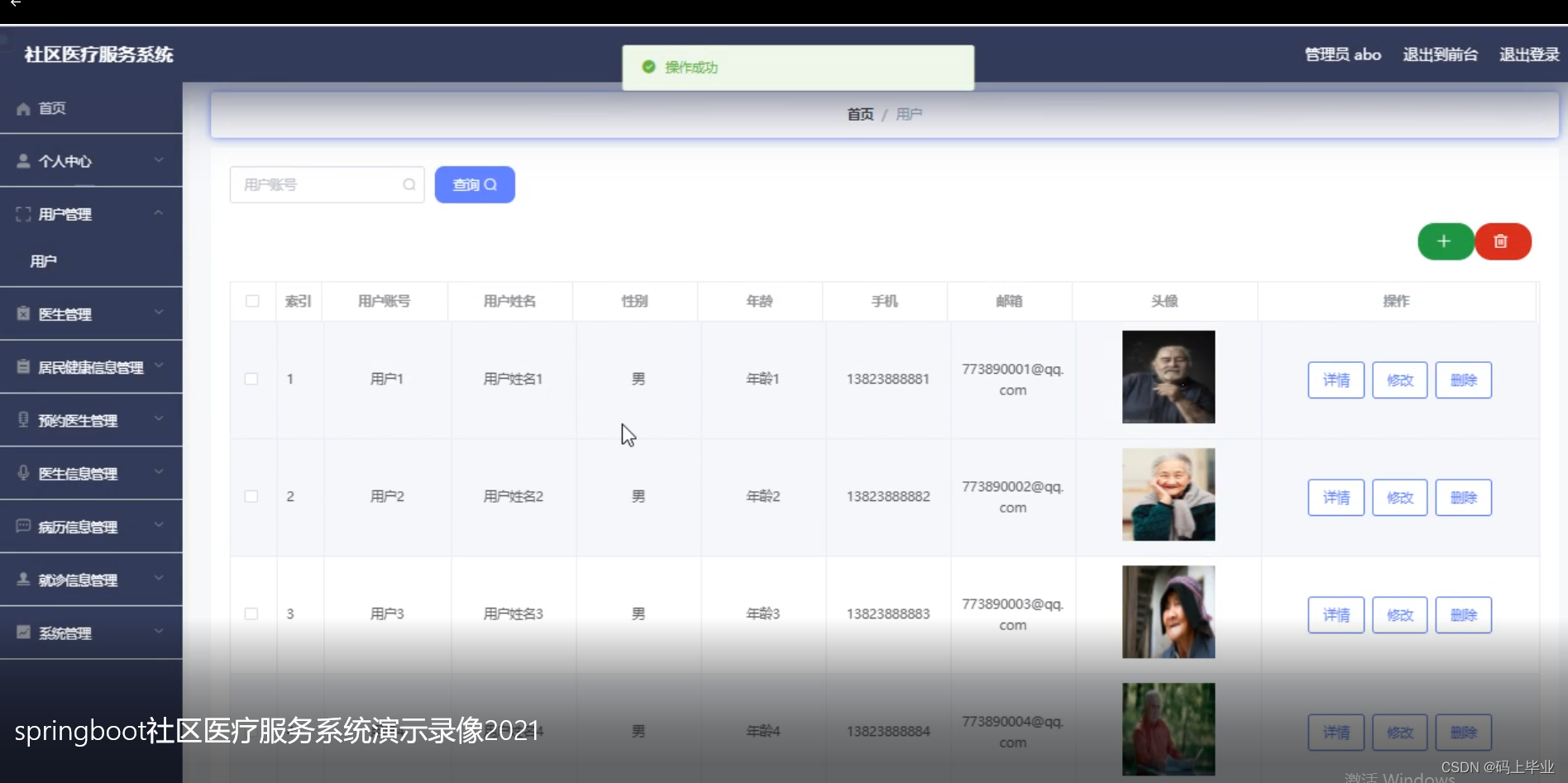Click 退出登录 in the top bar

click(1528, 54)
